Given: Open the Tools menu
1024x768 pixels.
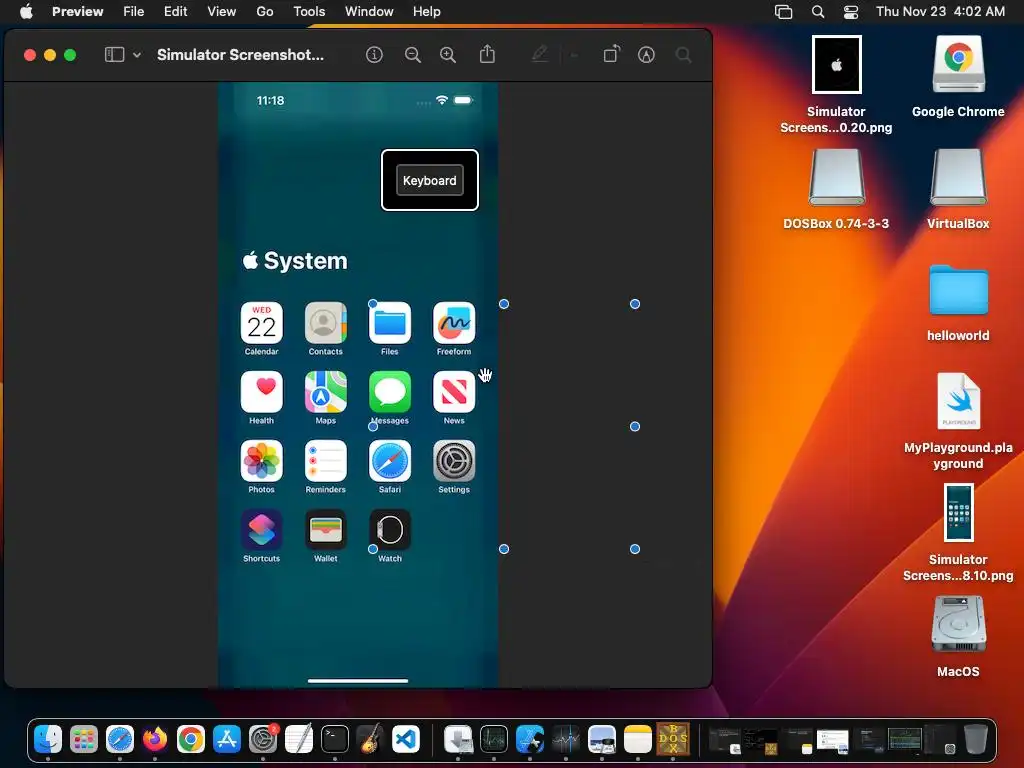Looking at the screenshot, I should click(x=309, y=11).
